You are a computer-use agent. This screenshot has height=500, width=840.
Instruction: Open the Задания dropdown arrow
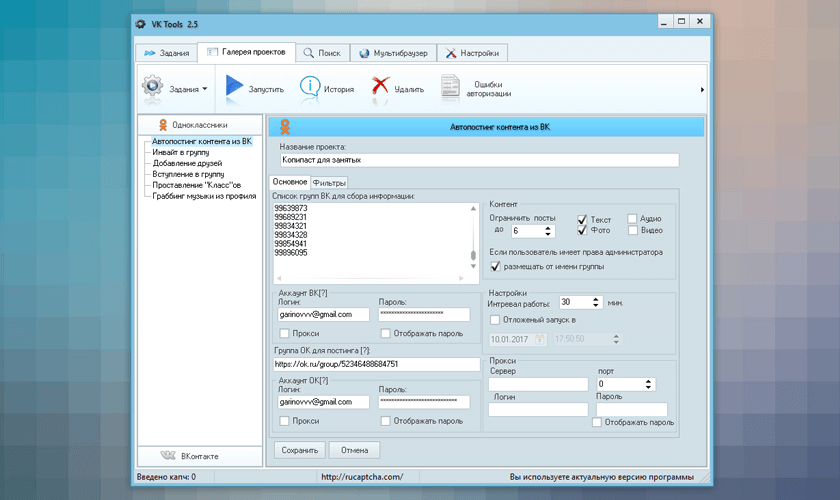[205, 89]
